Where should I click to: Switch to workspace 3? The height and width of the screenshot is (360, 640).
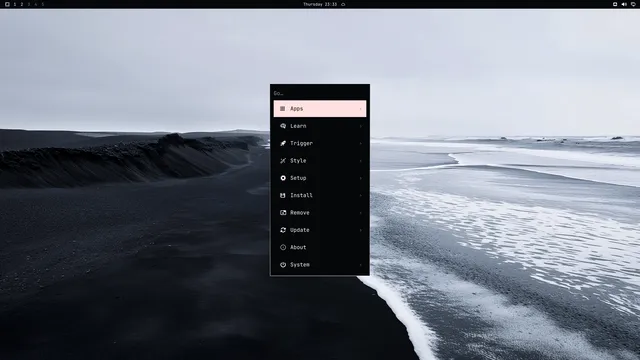[29, 4]
